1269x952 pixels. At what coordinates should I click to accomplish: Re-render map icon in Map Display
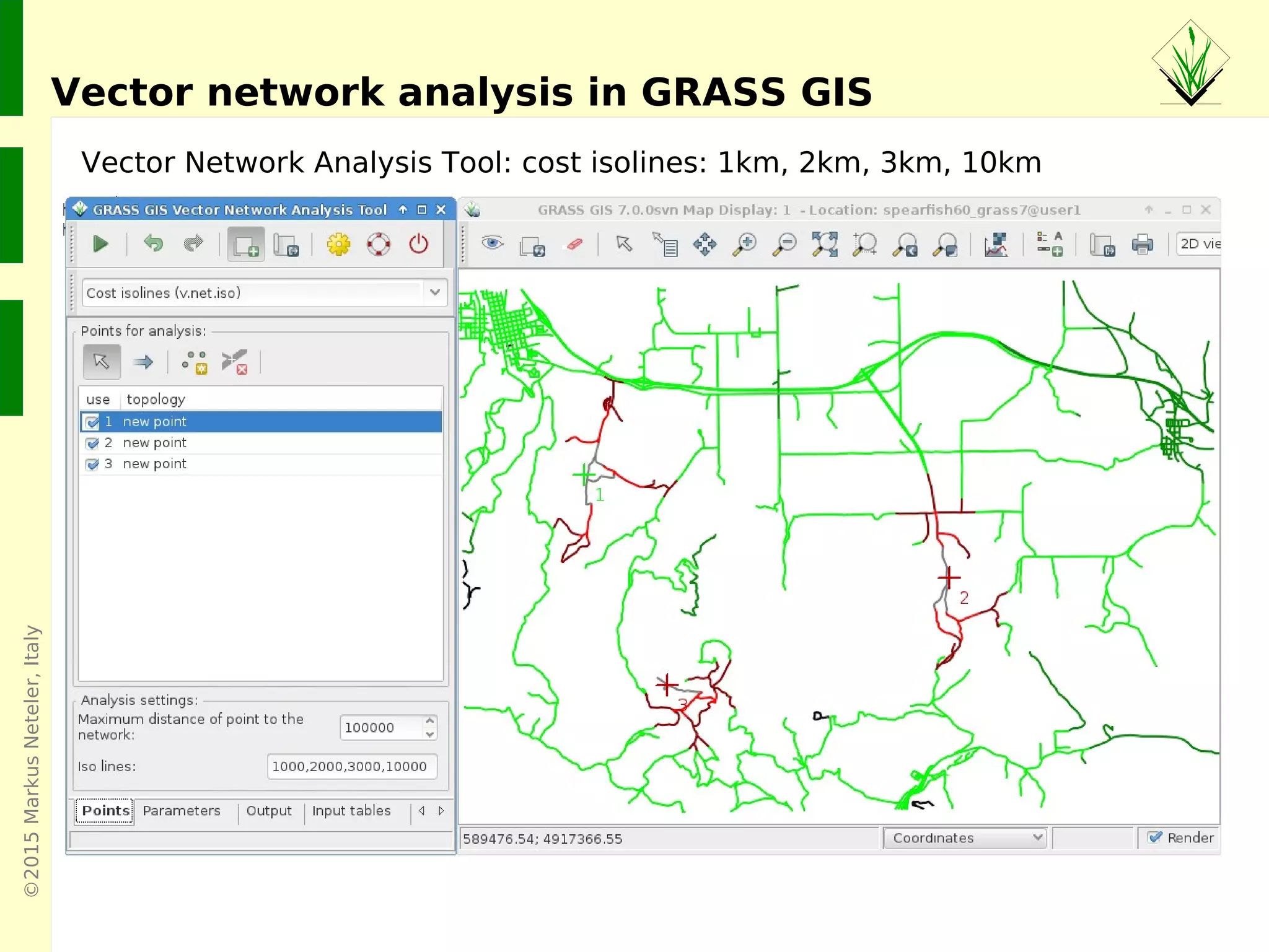[x=533, y=245]
